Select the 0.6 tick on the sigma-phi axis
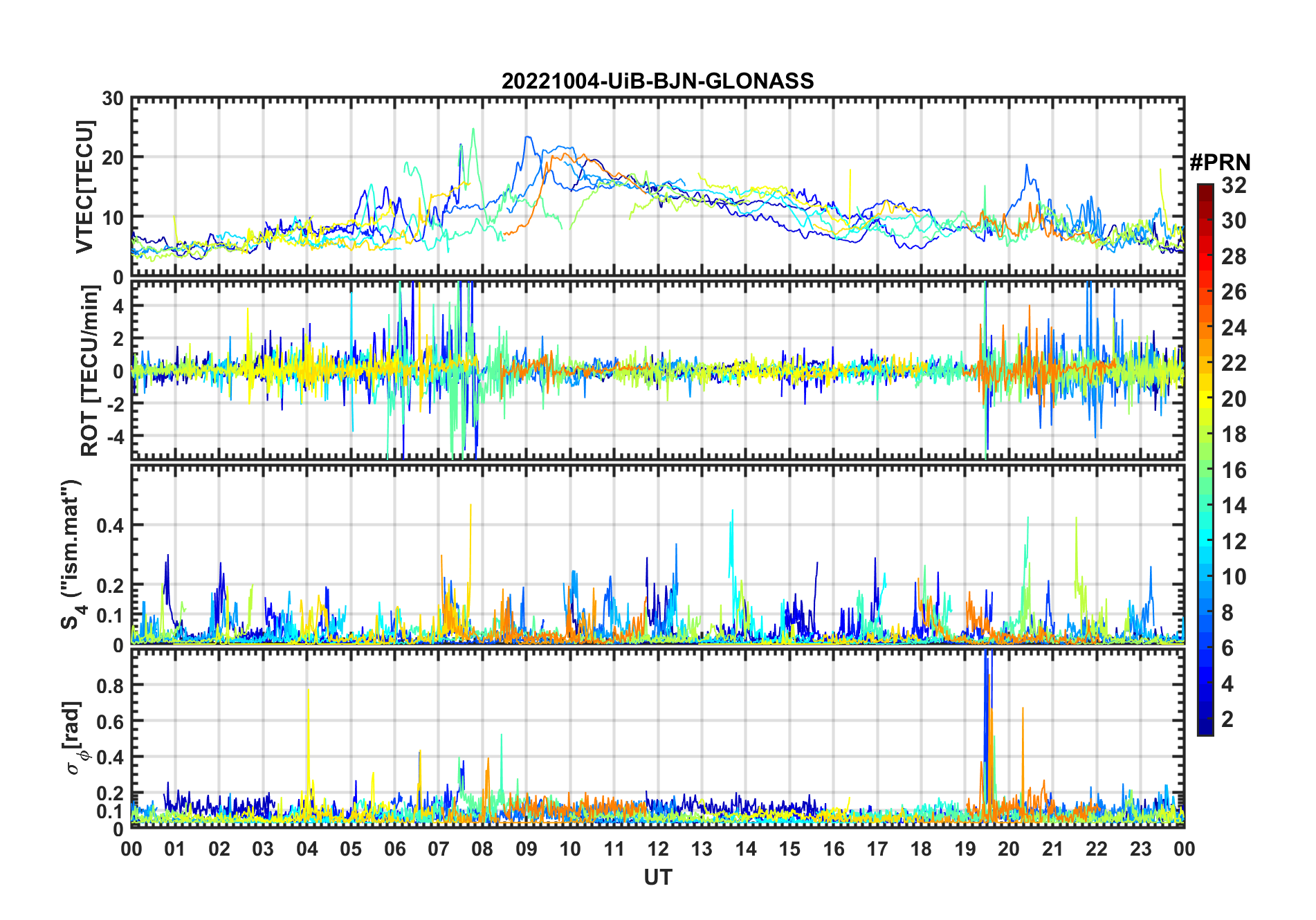Image resolution: width=1316 pixels, height=920 pixels. (x=110, y=721)
